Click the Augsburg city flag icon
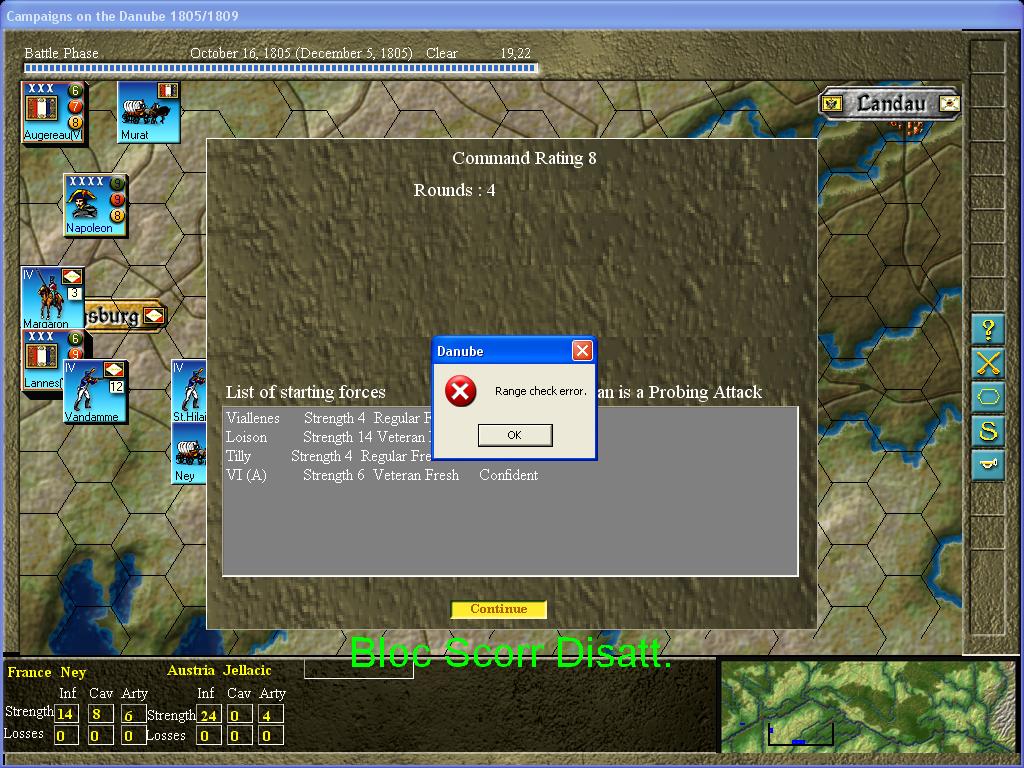This screenshot has width=1024, height=768. click(154, 316)
